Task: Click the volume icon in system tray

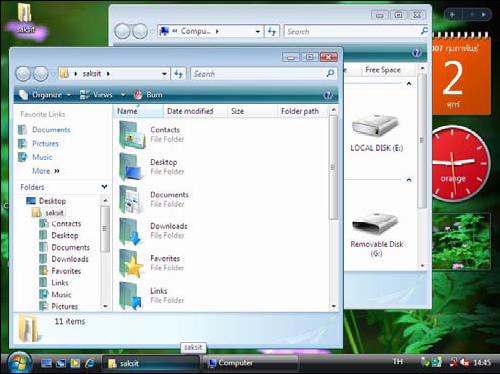Action: pos(465,362)
